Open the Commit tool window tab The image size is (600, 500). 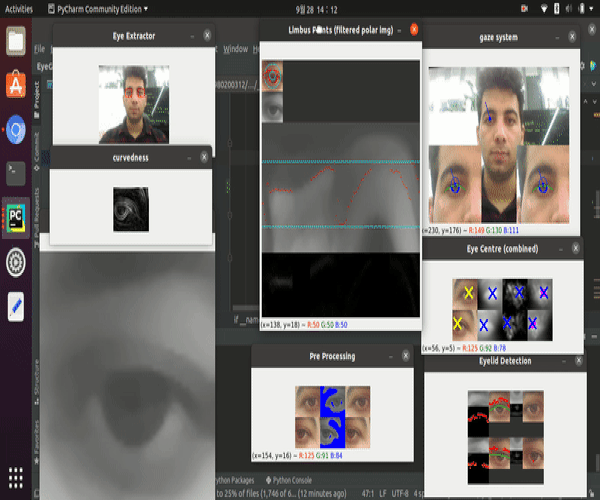[x=37, y=152]
